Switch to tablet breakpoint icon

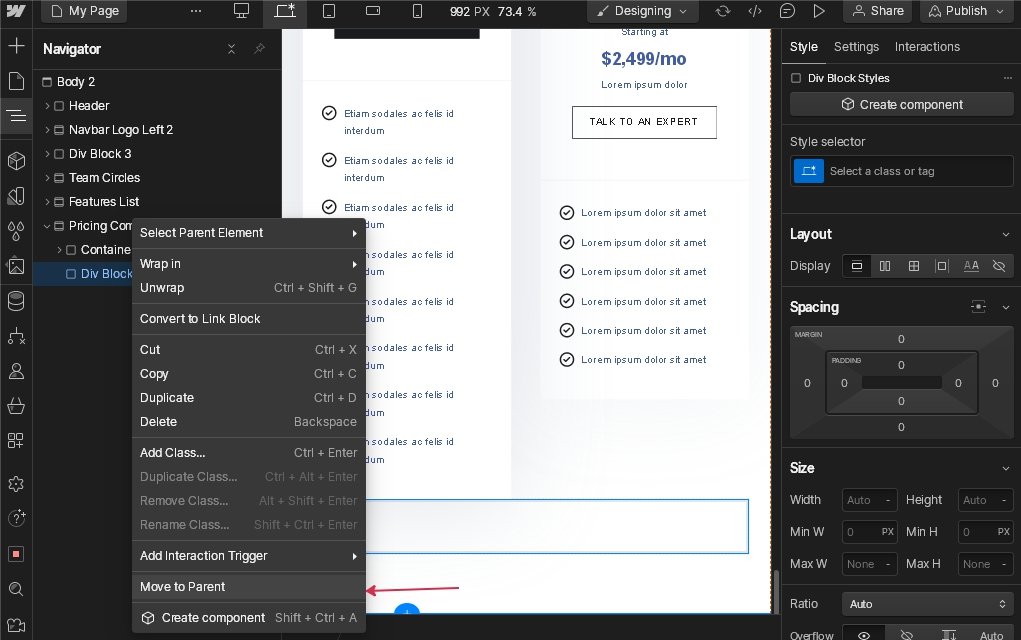329,11
